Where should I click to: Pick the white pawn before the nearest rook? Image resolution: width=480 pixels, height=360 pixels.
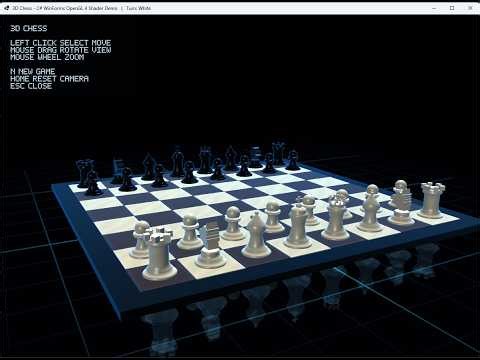coord(141,239)
